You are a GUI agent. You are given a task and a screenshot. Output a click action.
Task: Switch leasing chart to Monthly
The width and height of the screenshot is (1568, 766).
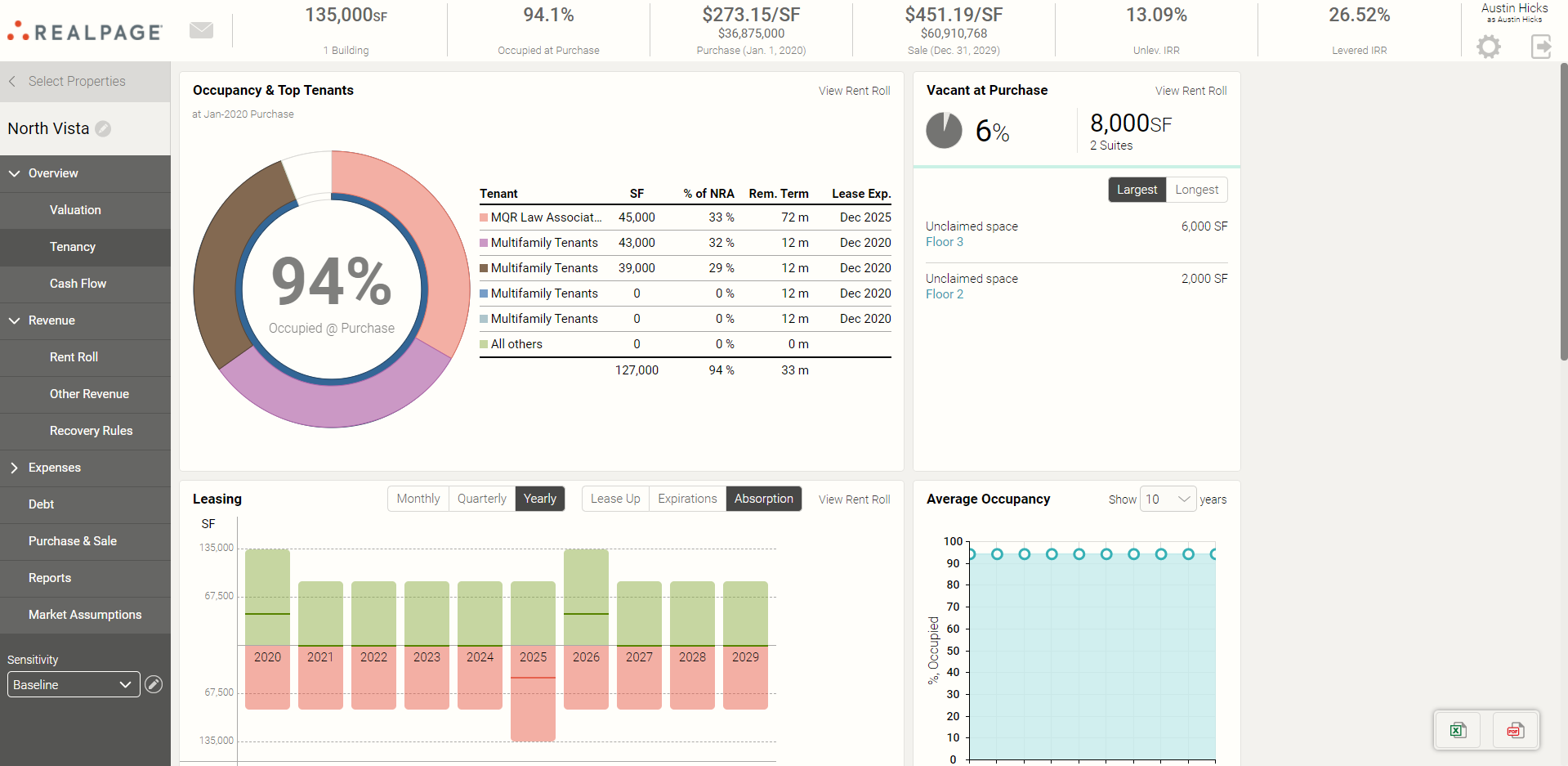(x=418, y=499)
